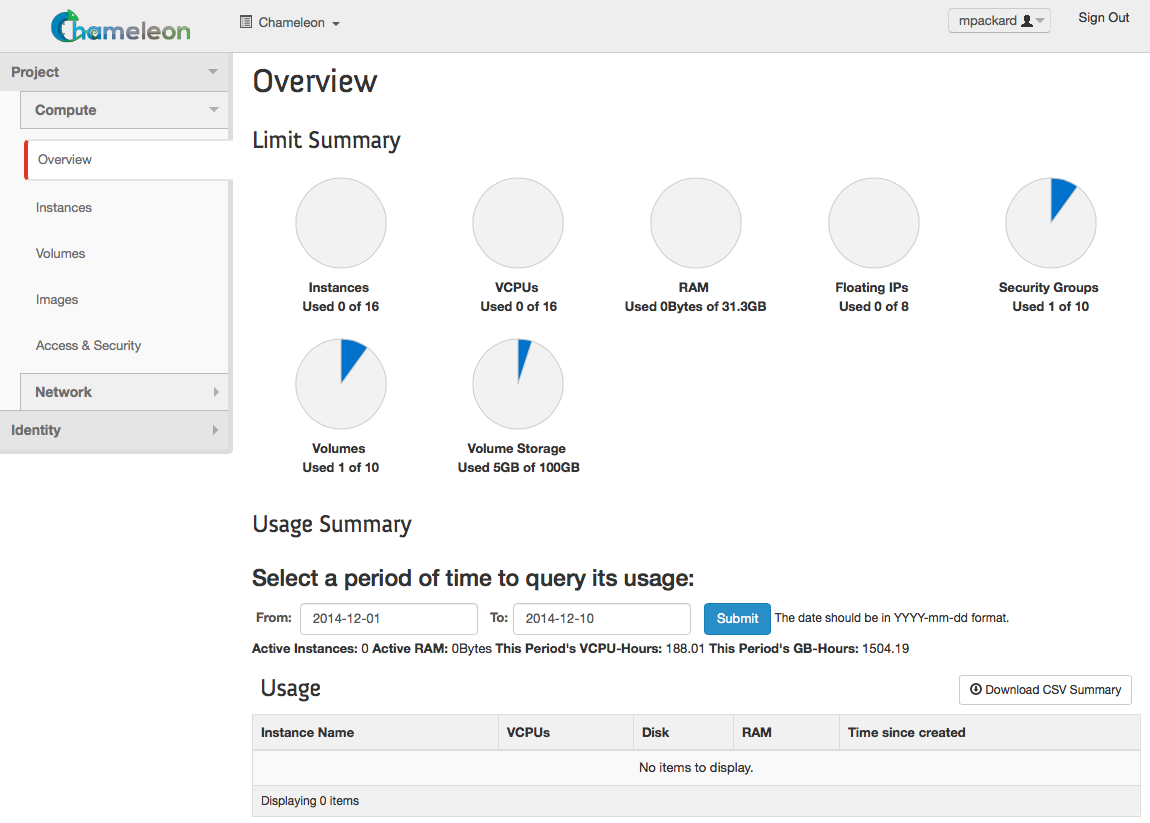Click the download icon in CSV Summary button
The height and width of the screenshot is (823, 1150).
point(974,689)
